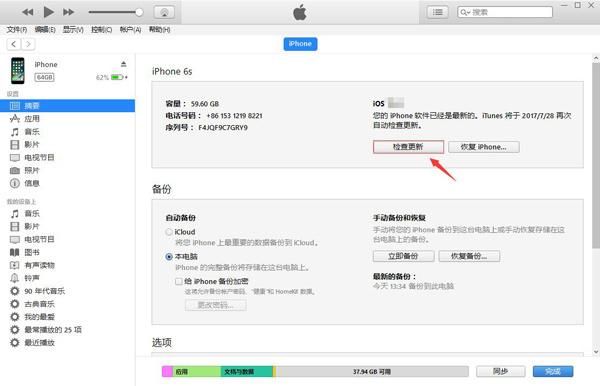Screen dimensions: 600x386
Task: Select 摘要 summary in sidebar
Action: click(x=67, y=106)
